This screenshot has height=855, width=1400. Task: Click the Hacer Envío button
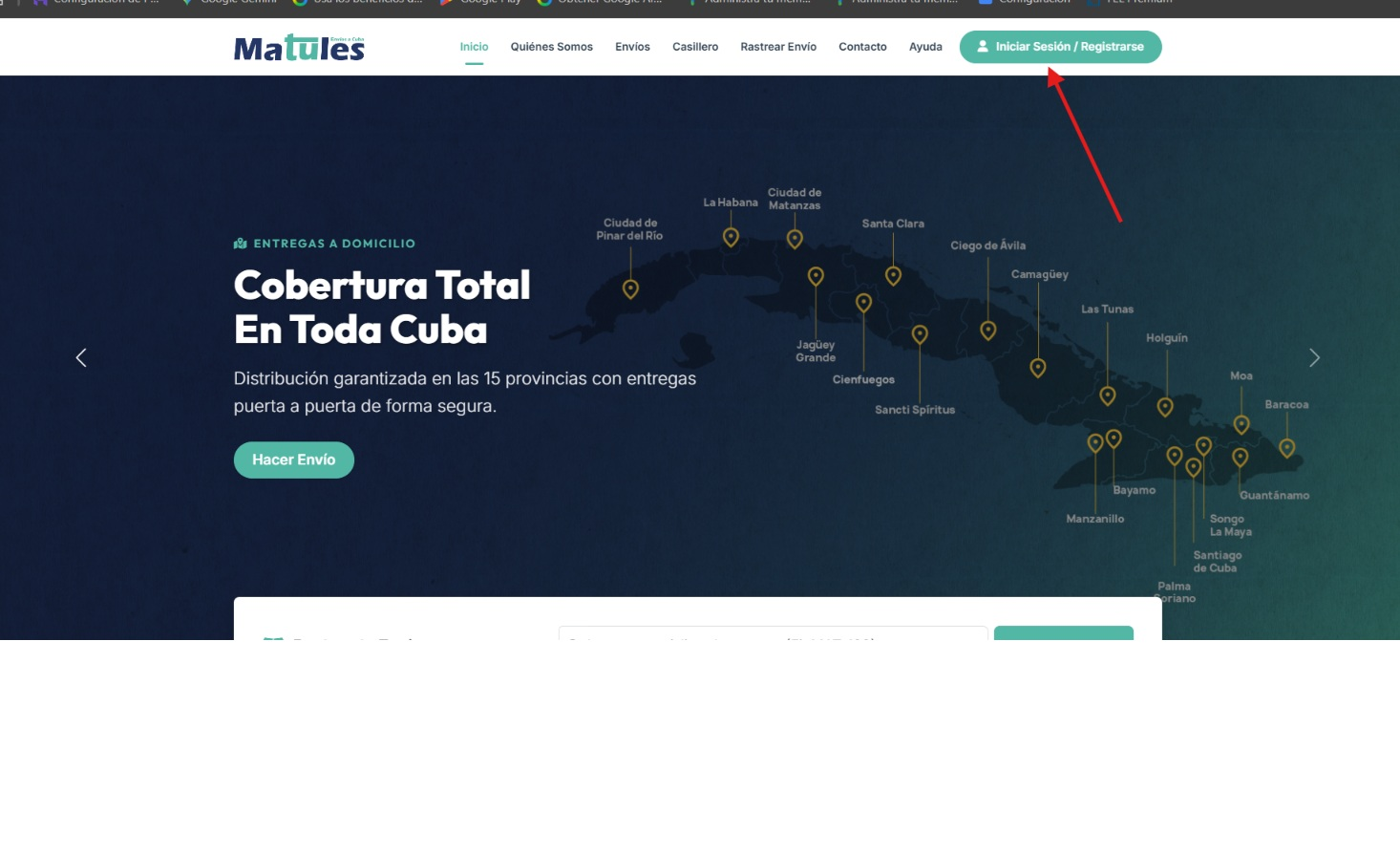tap(294, 460)
